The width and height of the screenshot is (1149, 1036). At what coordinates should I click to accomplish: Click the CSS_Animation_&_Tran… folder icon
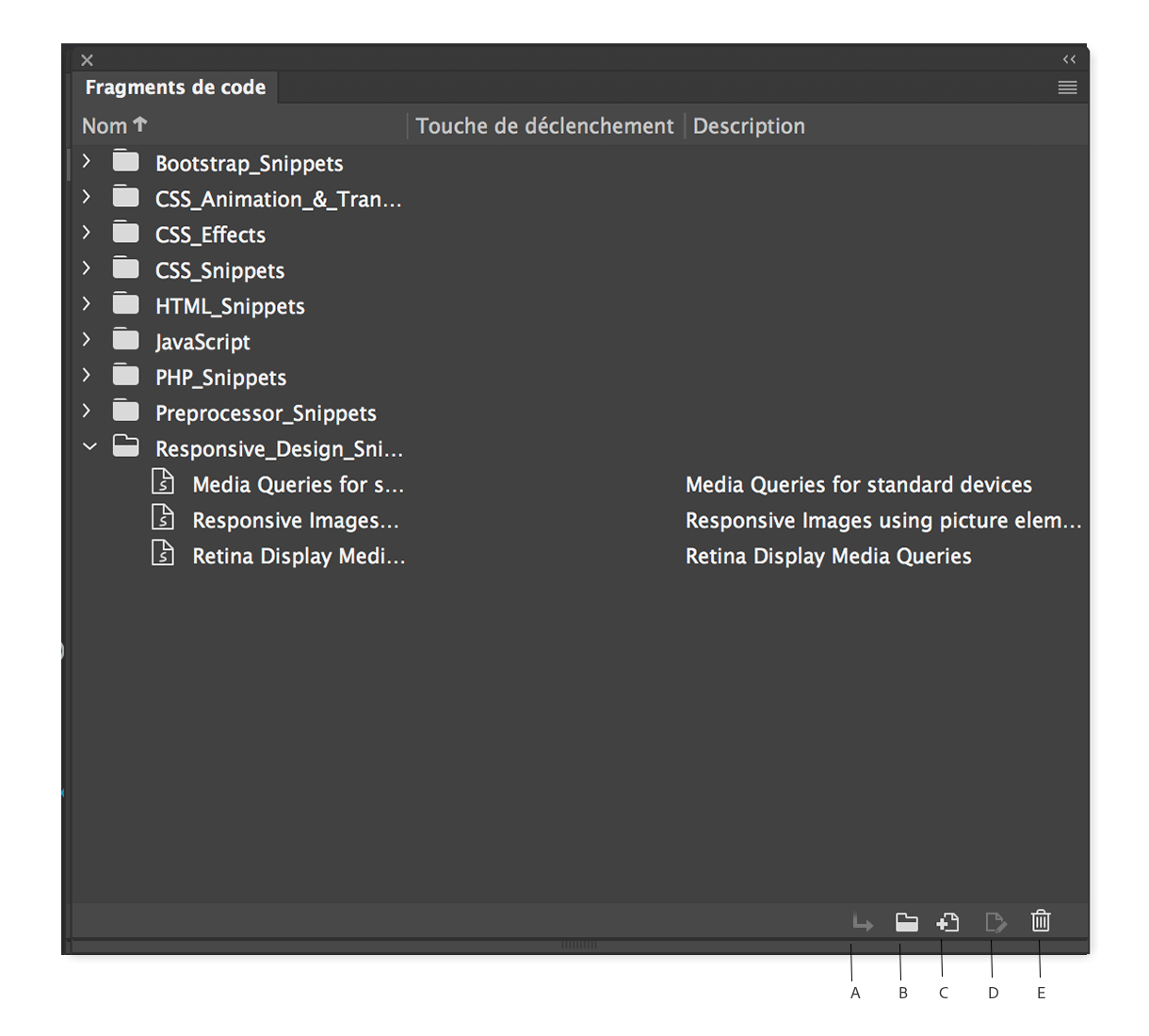pyautogui.click(x=125, y=197)
